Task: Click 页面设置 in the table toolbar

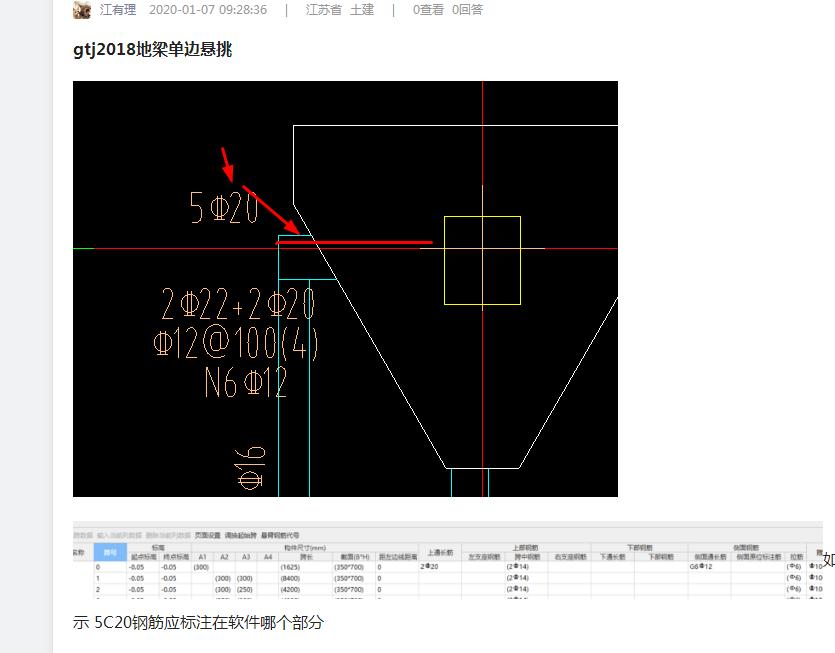Action: tap(207, 535)
